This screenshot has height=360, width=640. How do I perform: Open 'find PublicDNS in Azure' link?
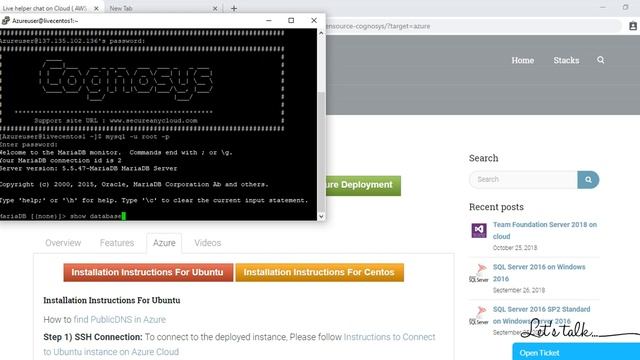point(120,320)
